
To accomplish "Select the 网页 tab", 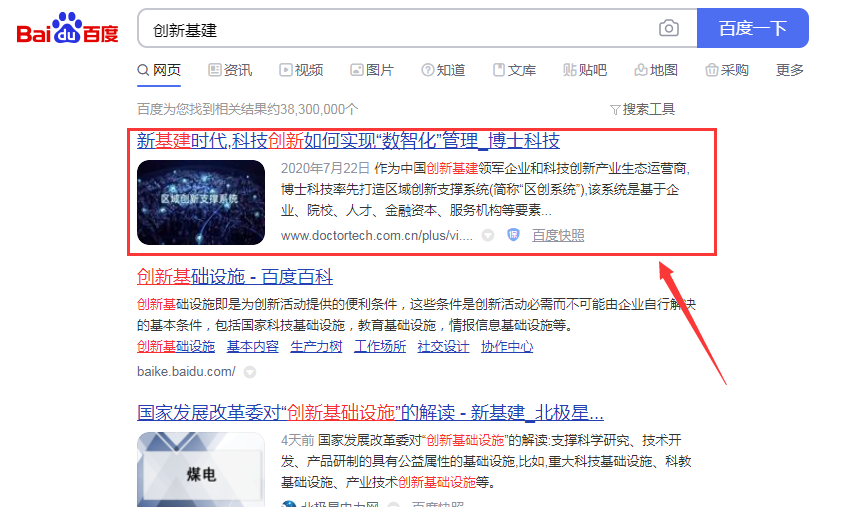I will [159, 70].
